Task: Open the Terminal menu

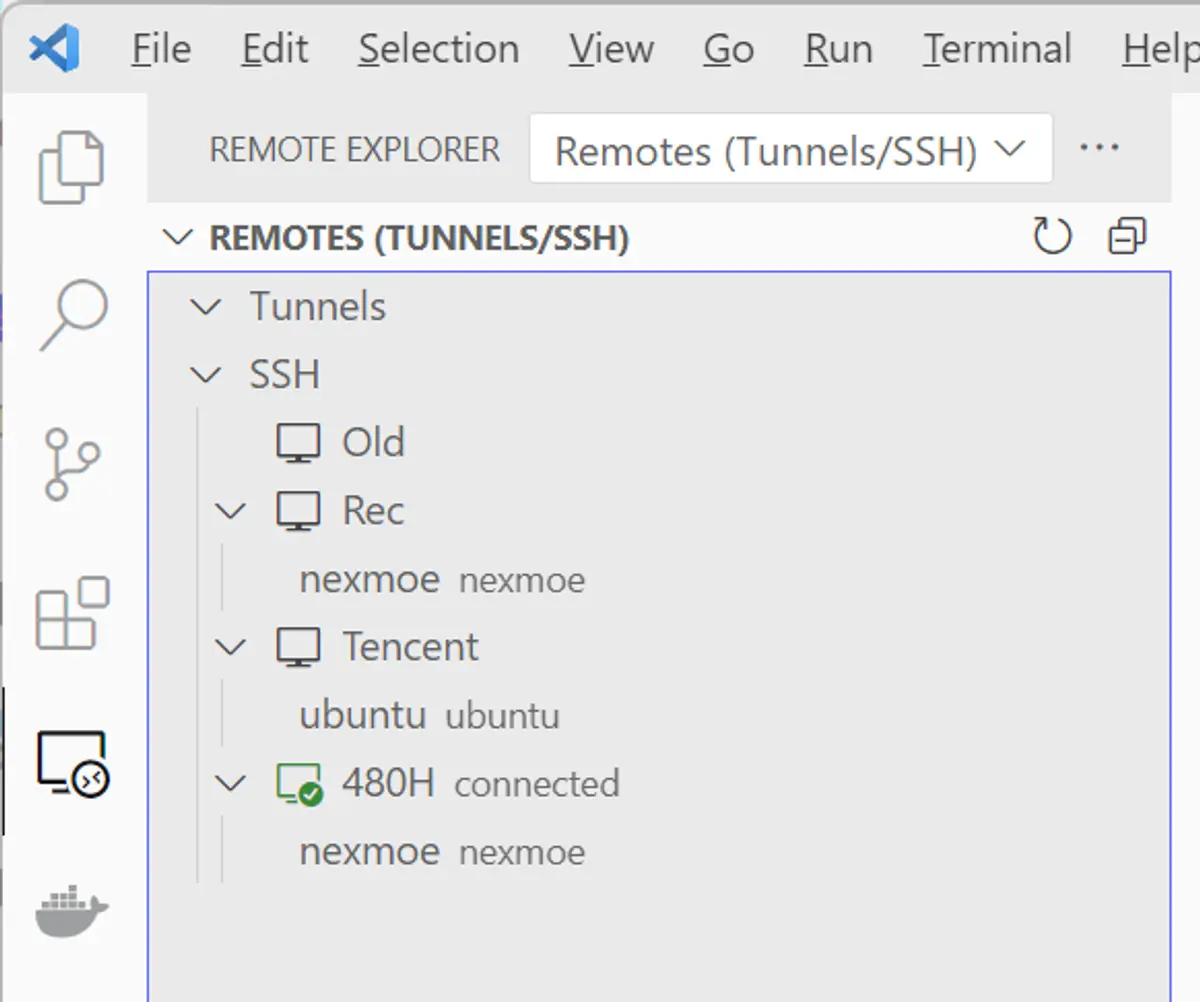Action: (997, 49)
